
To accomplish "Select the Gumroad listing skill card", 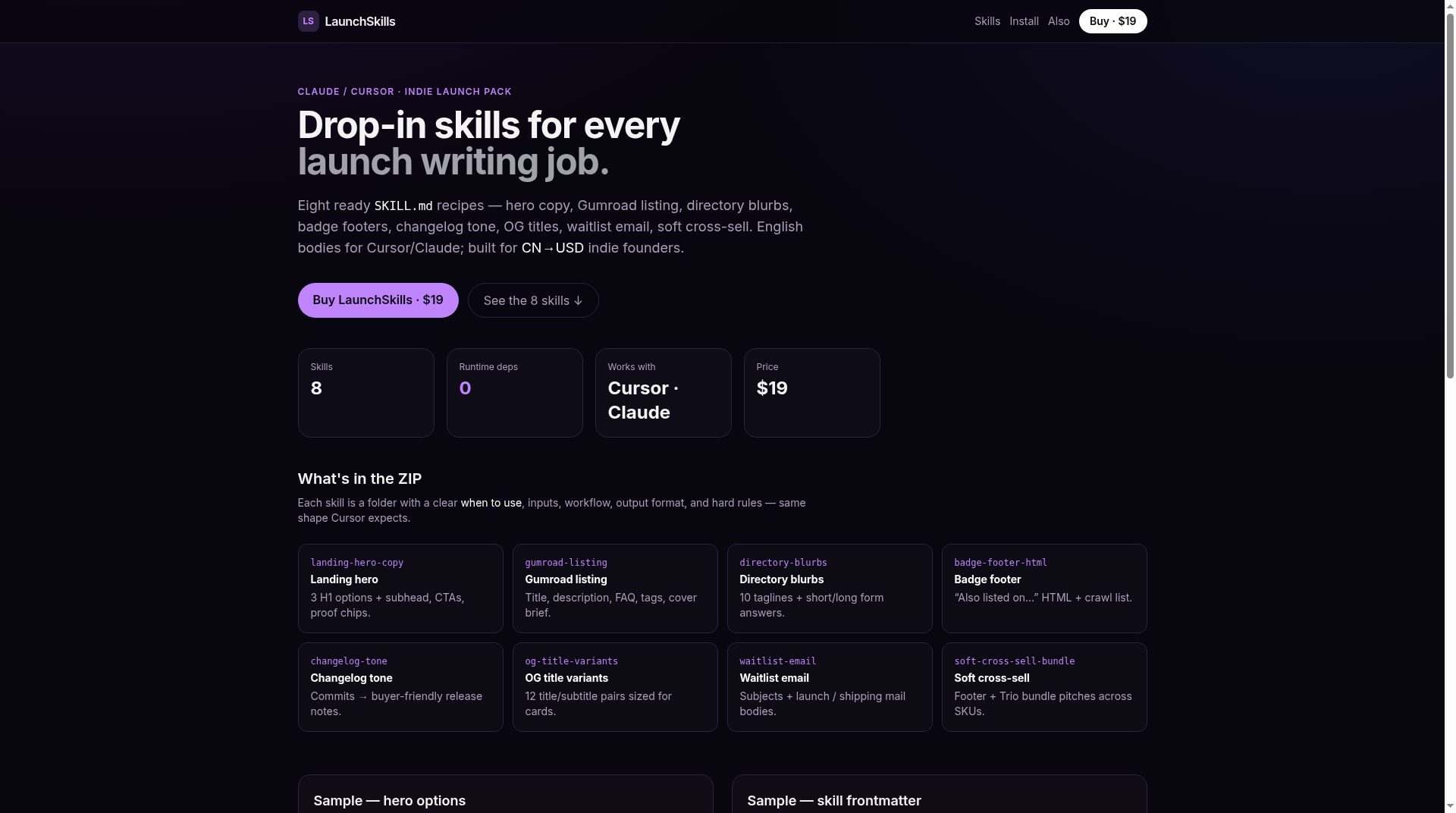I will pos(615,589).
